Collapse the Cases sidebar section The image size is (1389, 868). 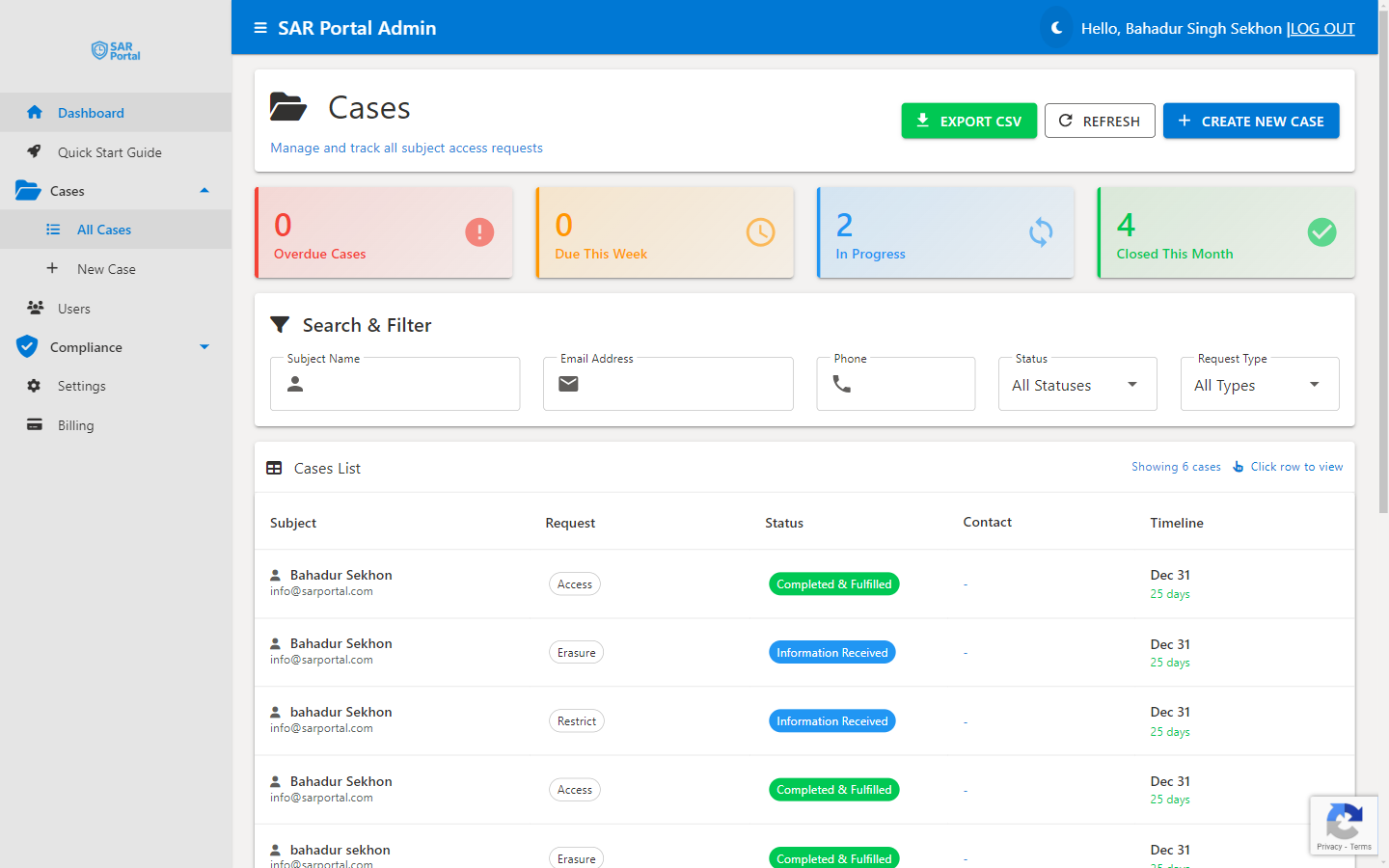[204, 190]
